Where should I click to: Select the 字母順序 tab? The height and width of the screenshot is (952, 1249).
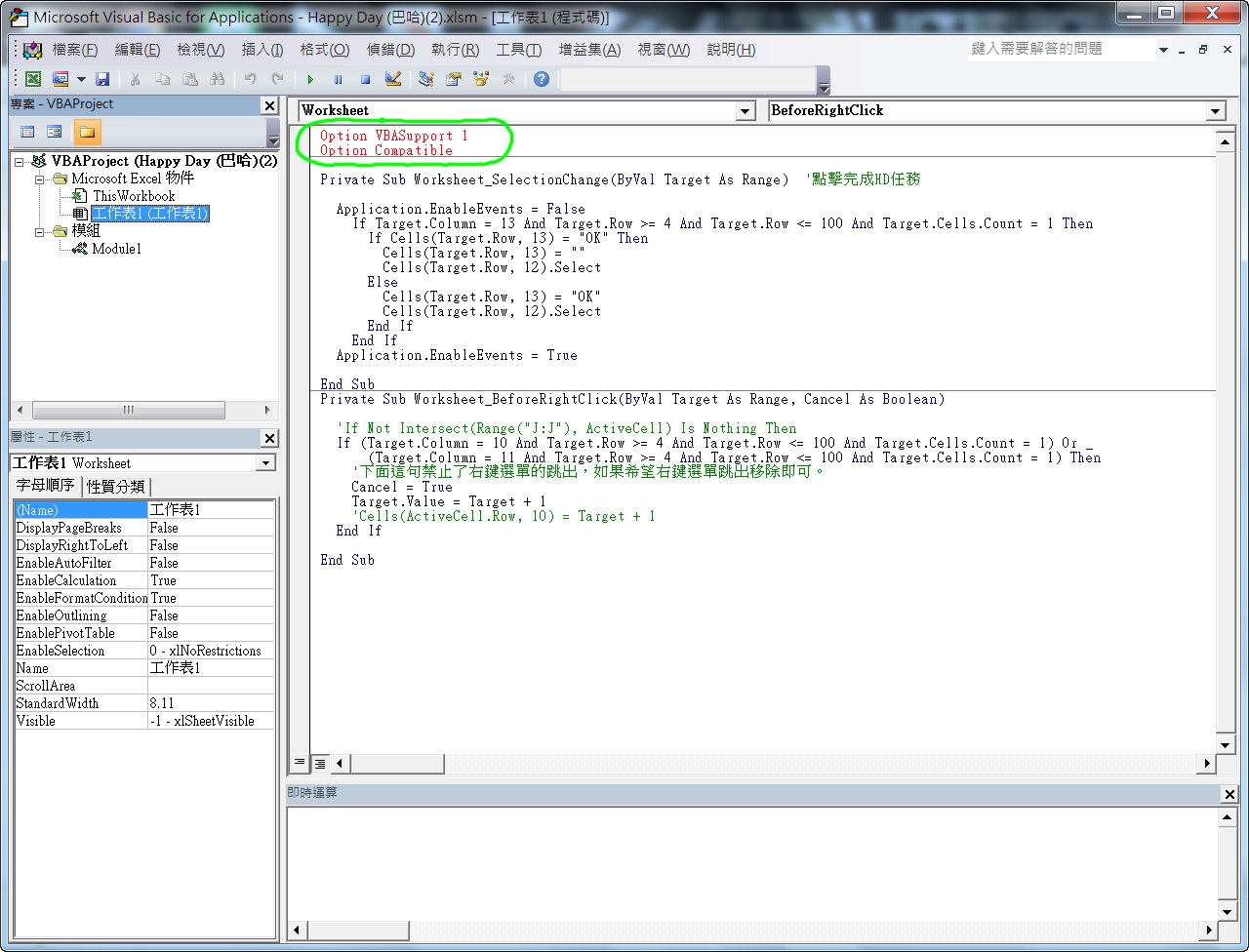tap(46, 485)
